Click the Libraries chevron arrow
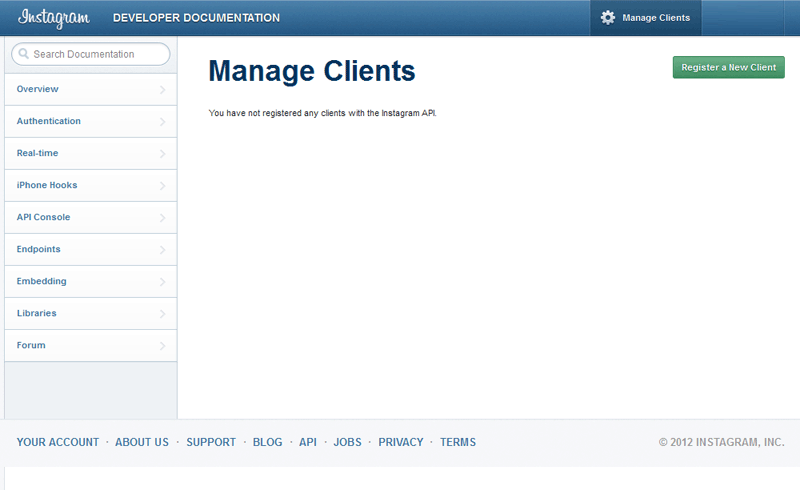 [163, 314]
